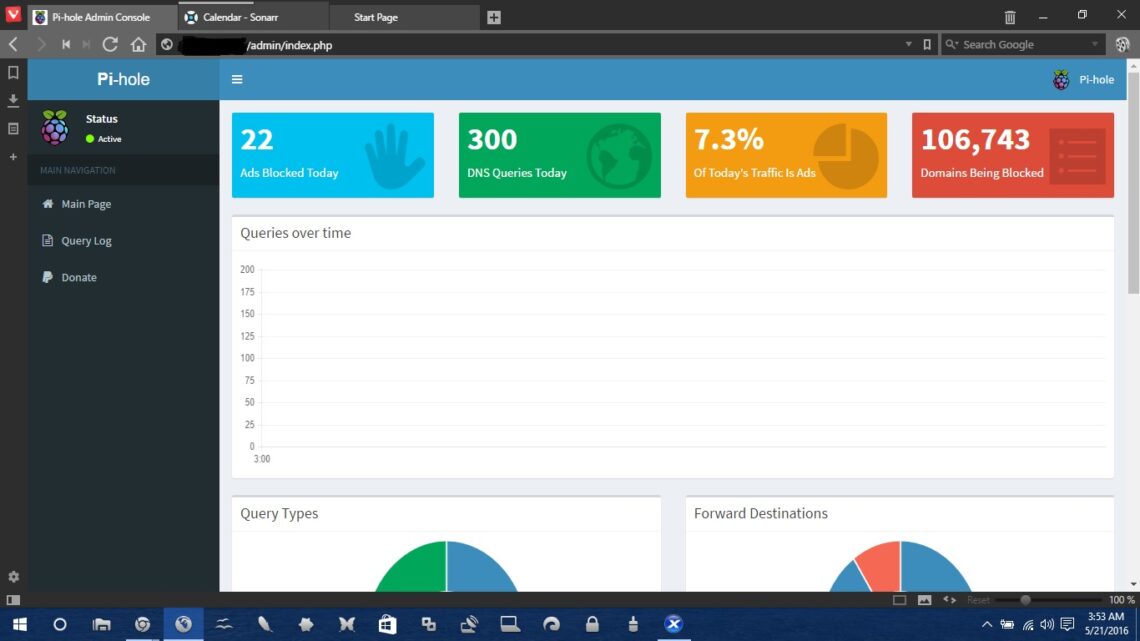Go to the browser home page
Image resolution: width=1140 pixels, height=641 pixels.
coord(138,44)
